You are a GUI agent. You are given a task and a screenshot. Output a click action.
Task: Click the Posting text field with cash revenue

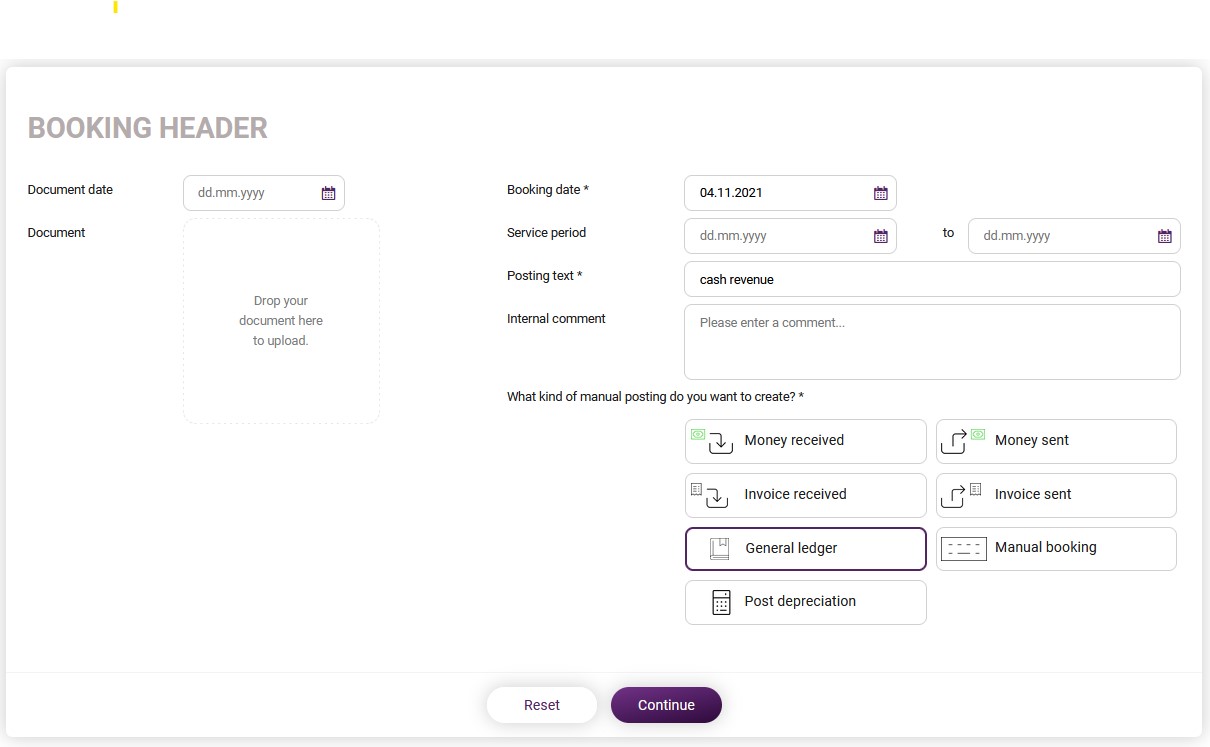(x=932, y=279)
